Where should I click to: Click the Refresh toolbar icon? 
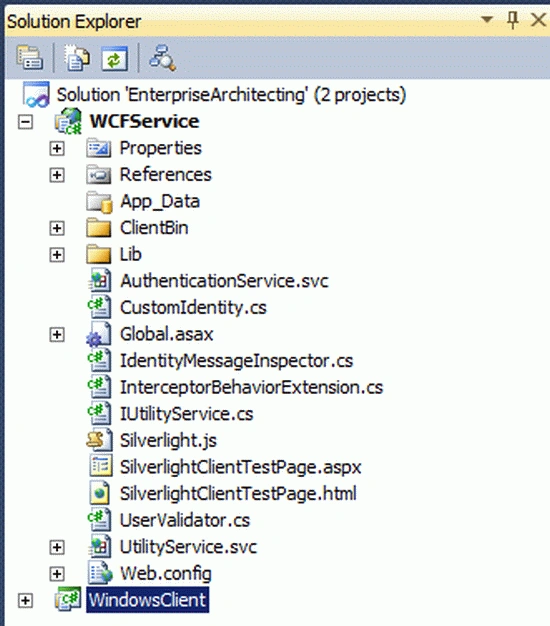coord(114,59)
